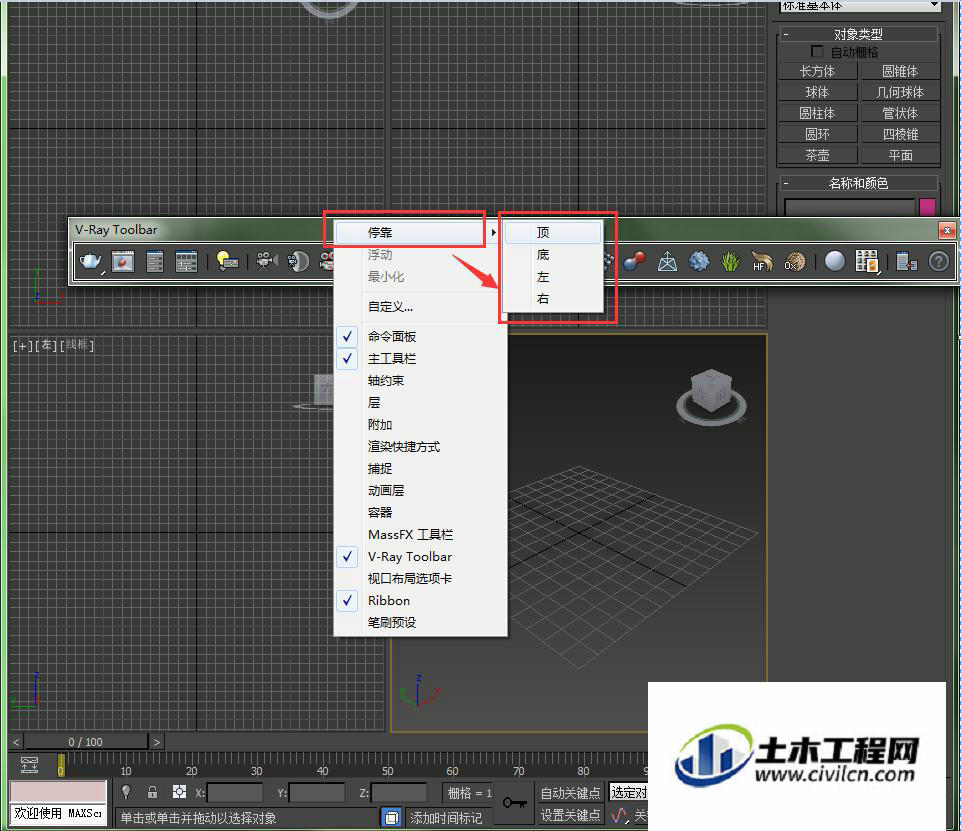
Task: Click the fourth V-Ray Toolbar settings list icon
Action: point(186,262)
